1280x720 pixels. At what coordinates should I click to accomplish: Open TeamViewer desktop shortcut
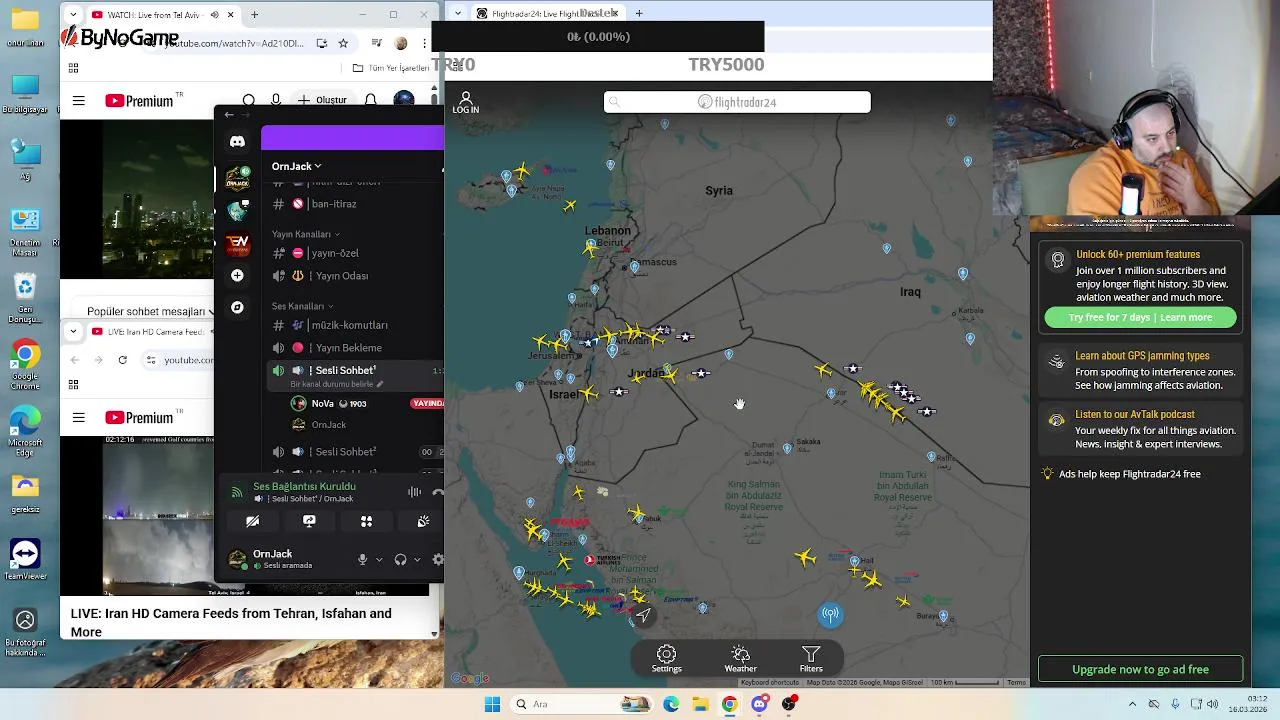point(25,558)
